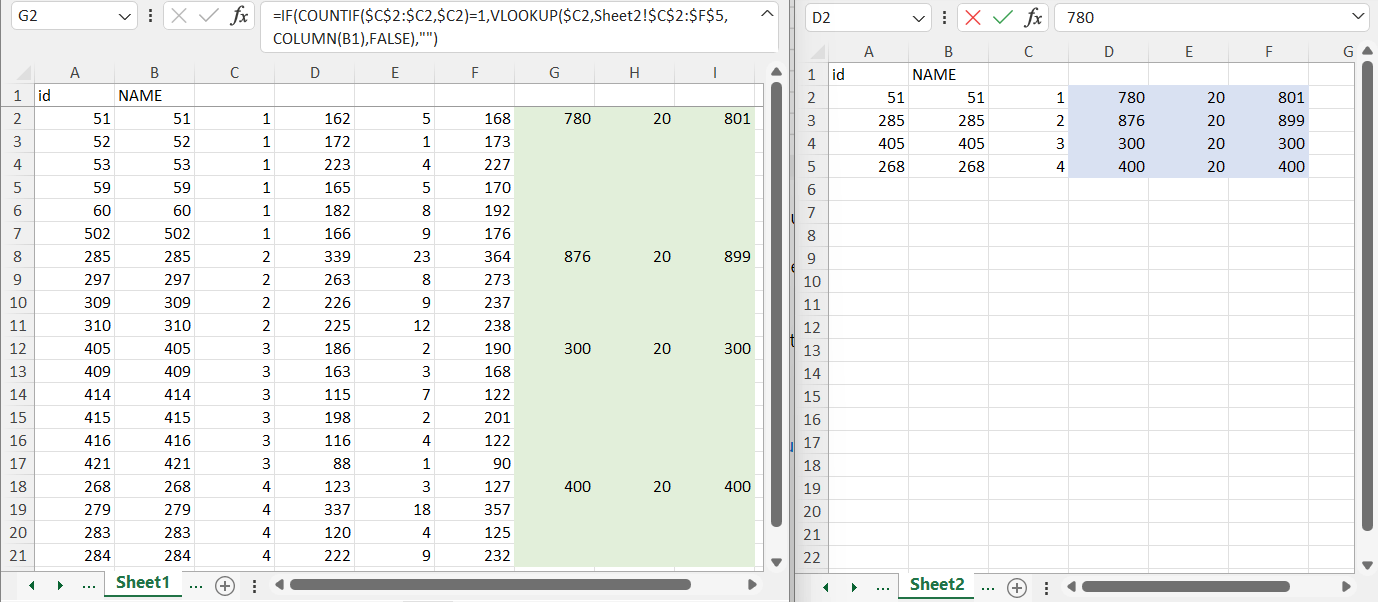Select cell B12 showing 405 in Sheet1
Viewport: 1378px width, 602px height.
pyautogui.click(x=154, y=348)
